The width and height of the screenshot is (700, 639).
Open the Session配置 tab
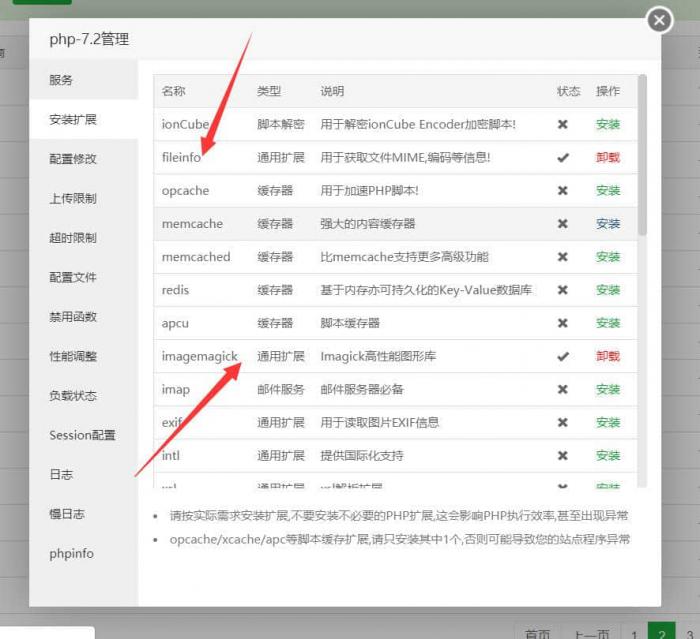(x=82, y=435)
